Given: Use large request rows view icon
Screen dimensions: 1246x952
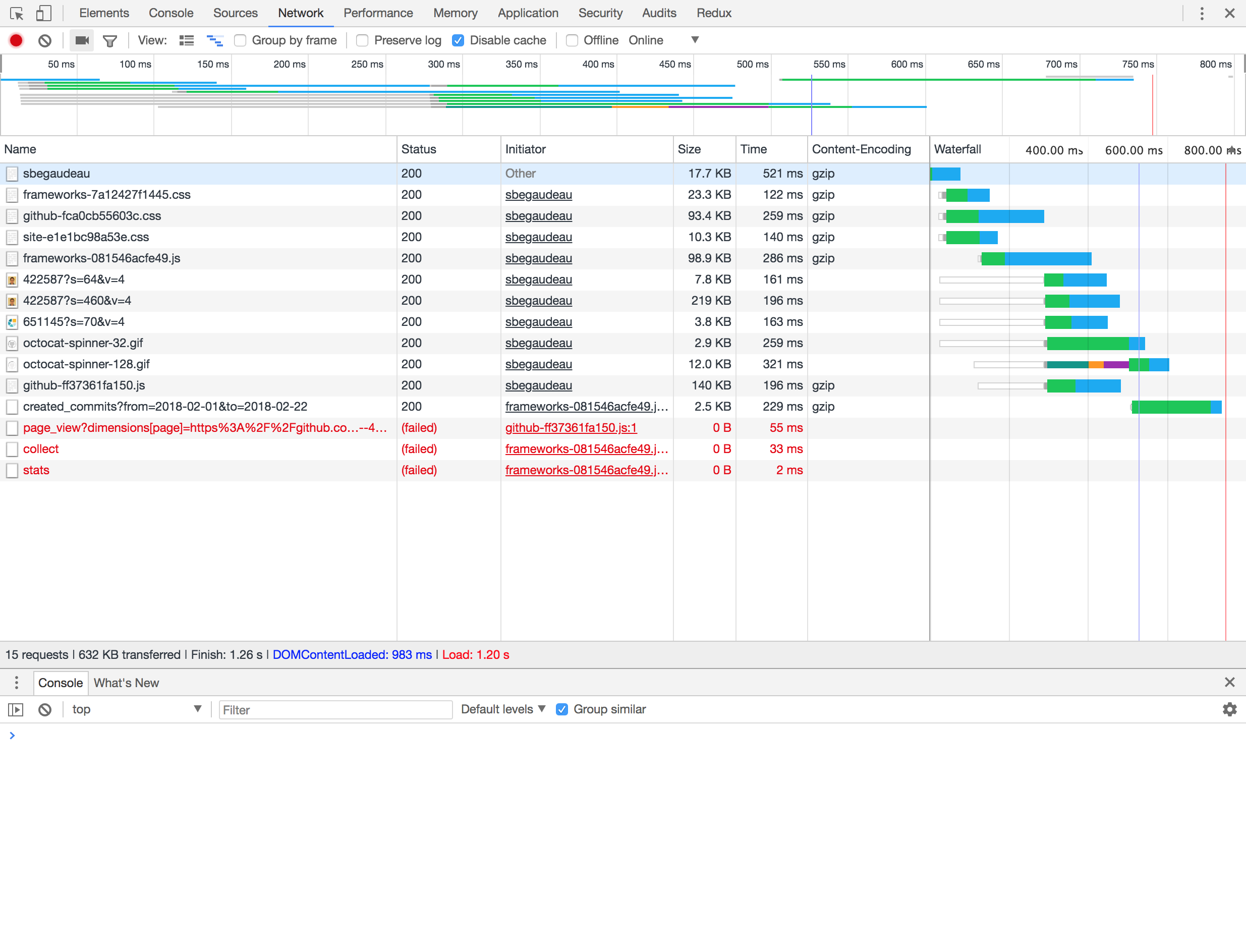Looking at the screenshot, I should [187, 40].
